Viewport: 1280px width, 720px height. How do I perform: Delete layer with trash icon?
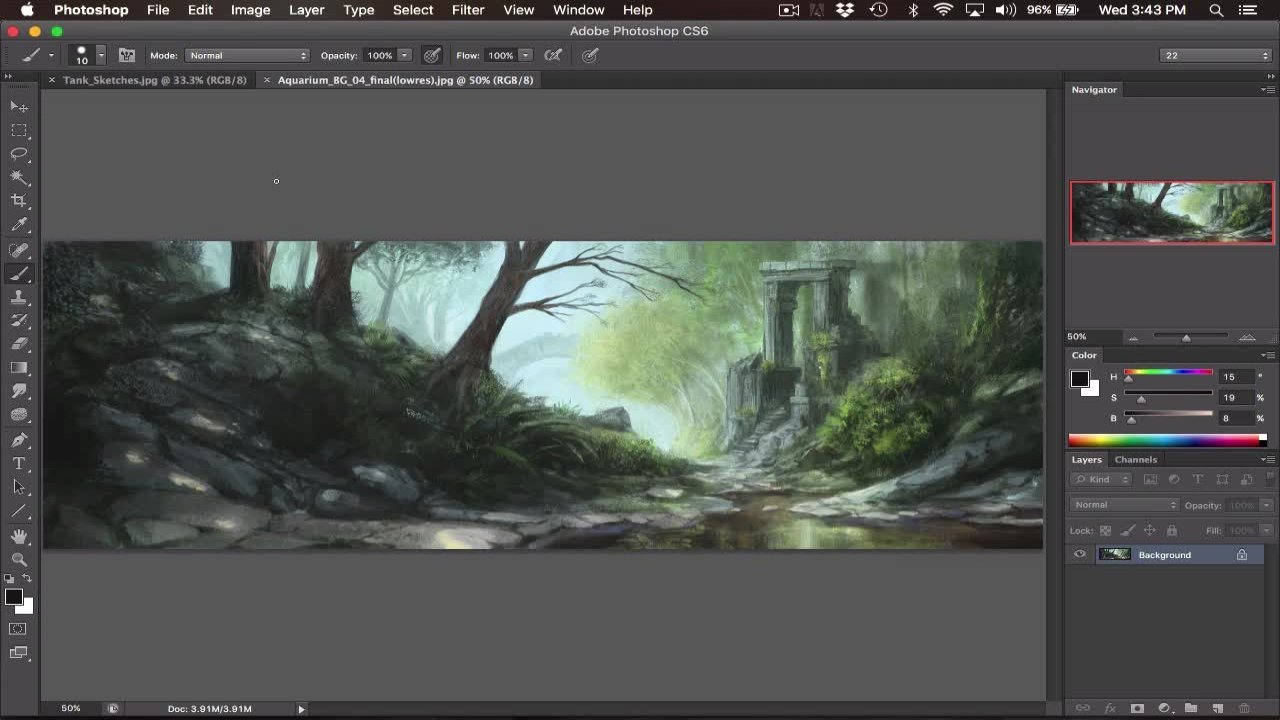pos(1245,708)
